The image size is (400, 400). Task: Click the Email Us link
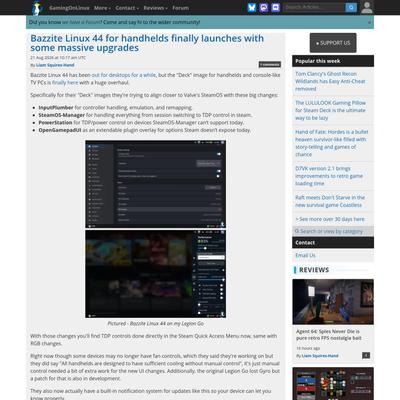click(305, 255)
